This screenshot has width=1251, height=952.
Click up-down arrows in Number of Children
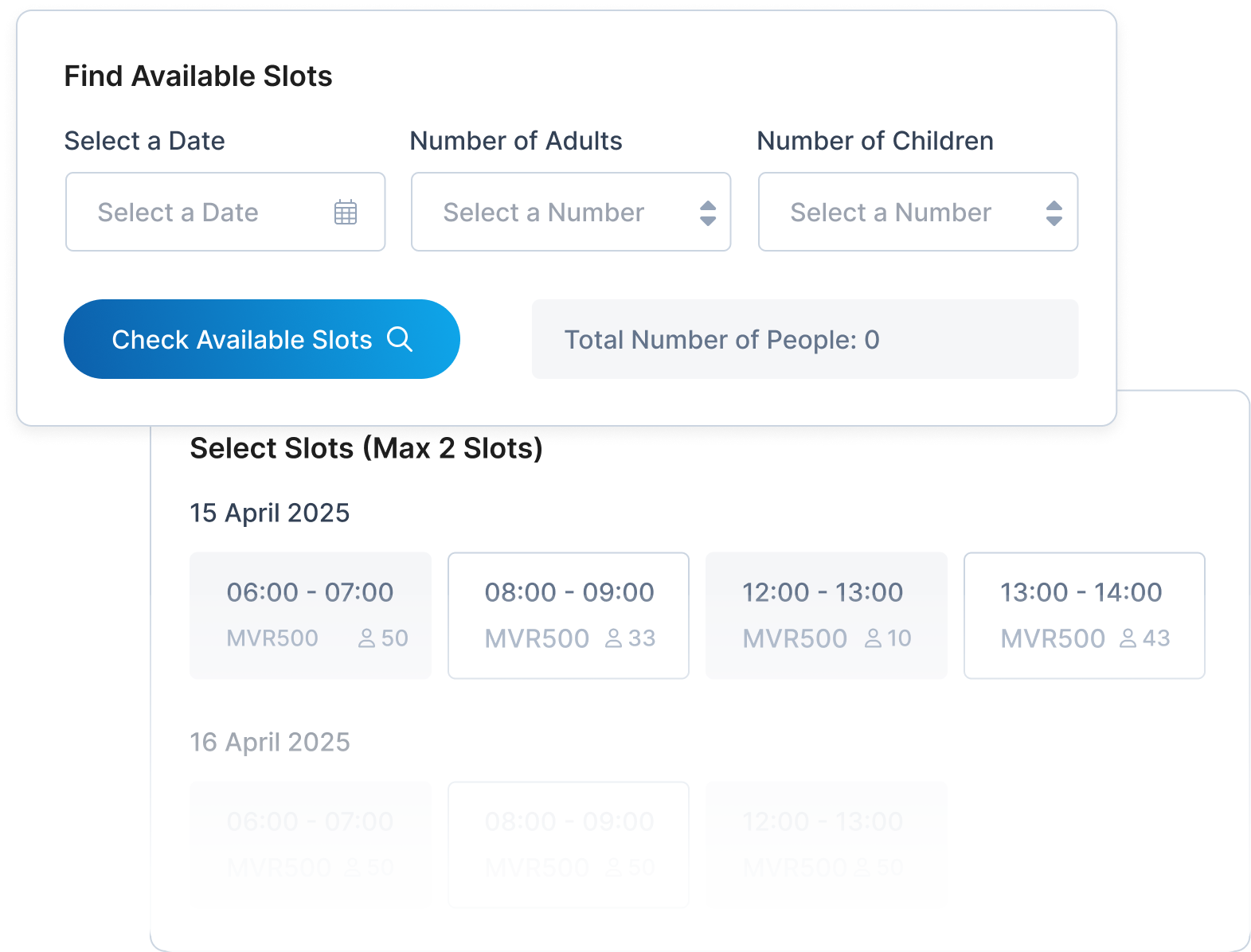tap(1054, 213)
